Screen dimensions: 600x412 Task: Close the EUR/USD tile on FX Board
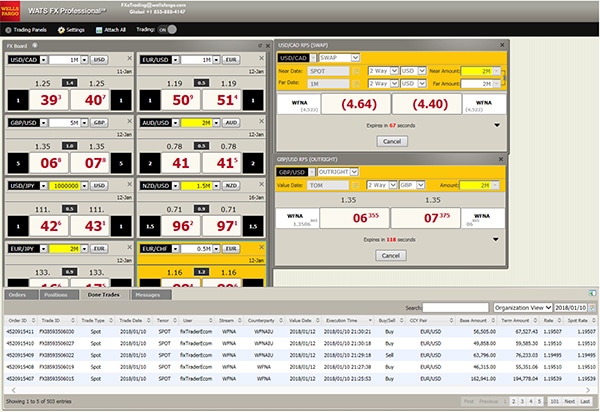[261, 58]
